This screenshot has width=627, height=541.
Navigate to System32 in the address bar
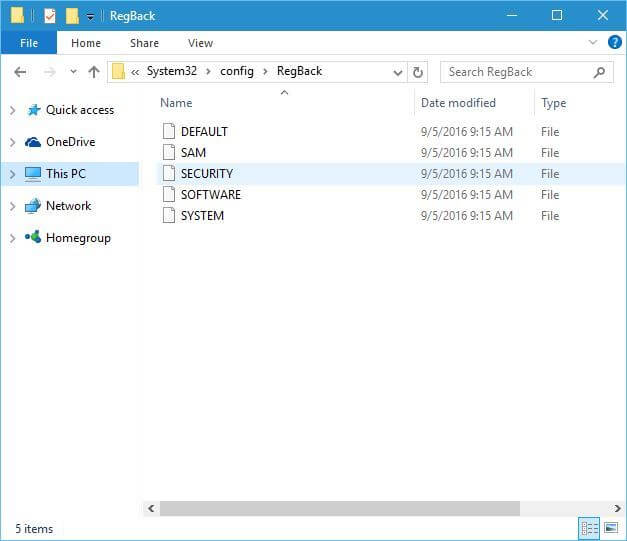click(x=172, y=71)
